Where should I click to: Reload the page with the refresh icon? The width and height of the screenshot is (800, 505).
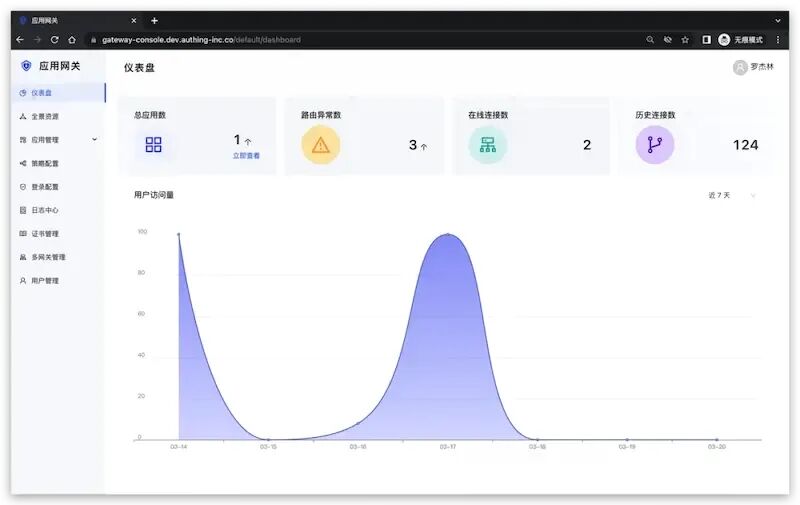55,40
